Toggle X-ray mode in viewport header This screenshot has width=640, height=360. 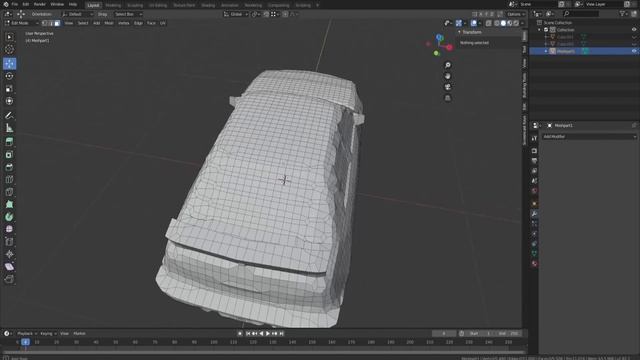point(489,23)
